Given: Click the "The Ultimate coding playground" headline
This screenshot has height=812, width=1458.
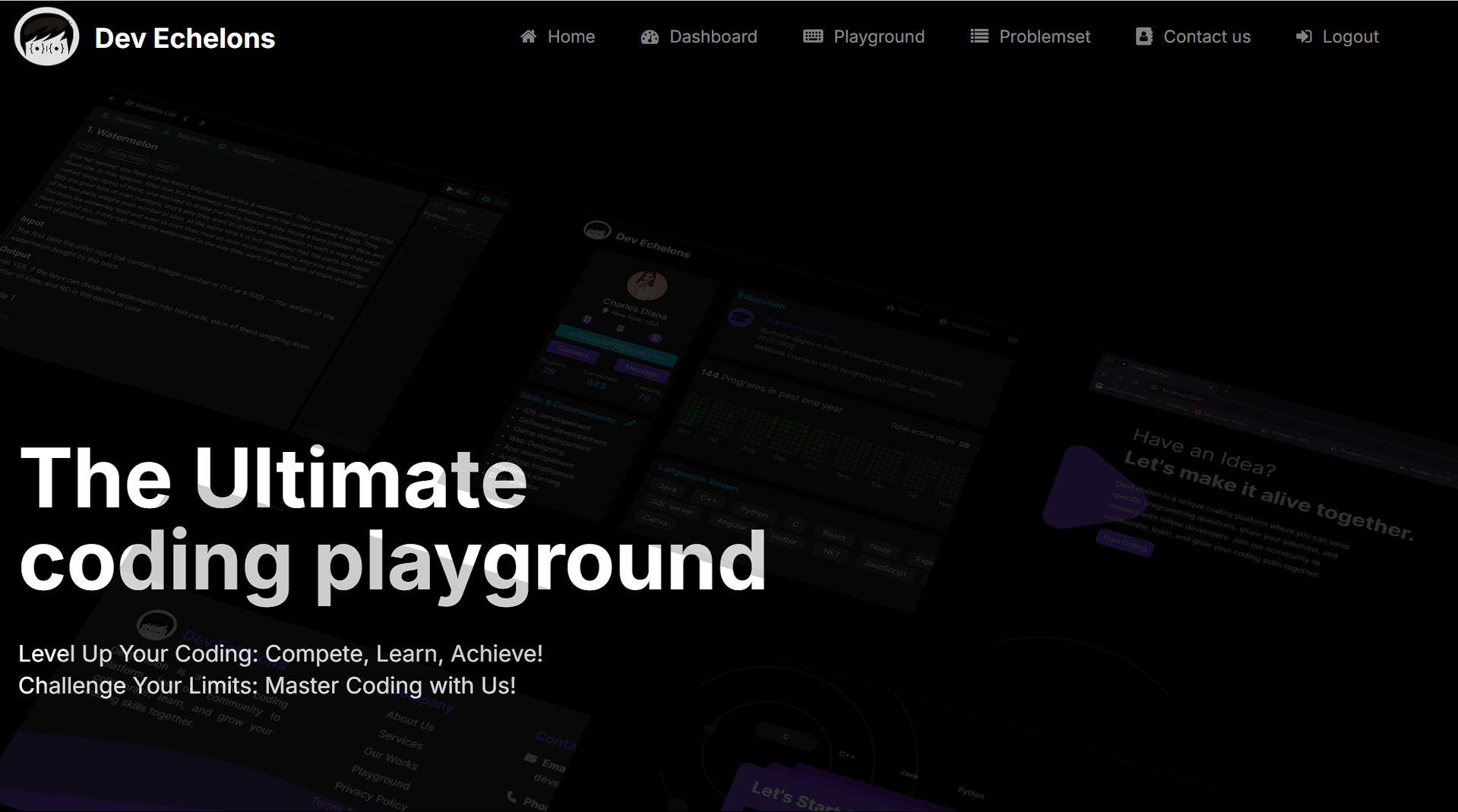Looking at the screenshot, I should 392,520.
